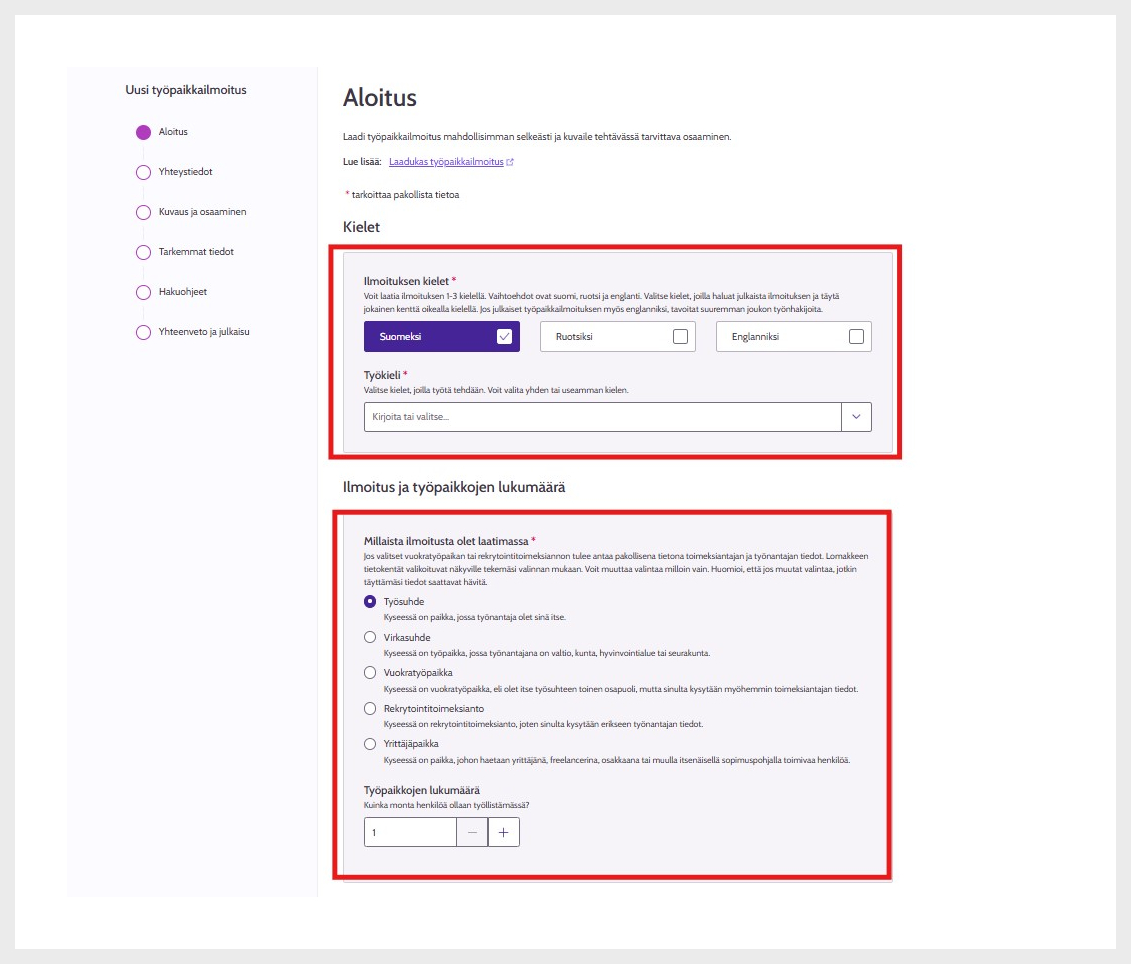Pick the Rekrytointitoimeksianto radio option
This screenshot has width=1131, height=964.
point(371,708)
